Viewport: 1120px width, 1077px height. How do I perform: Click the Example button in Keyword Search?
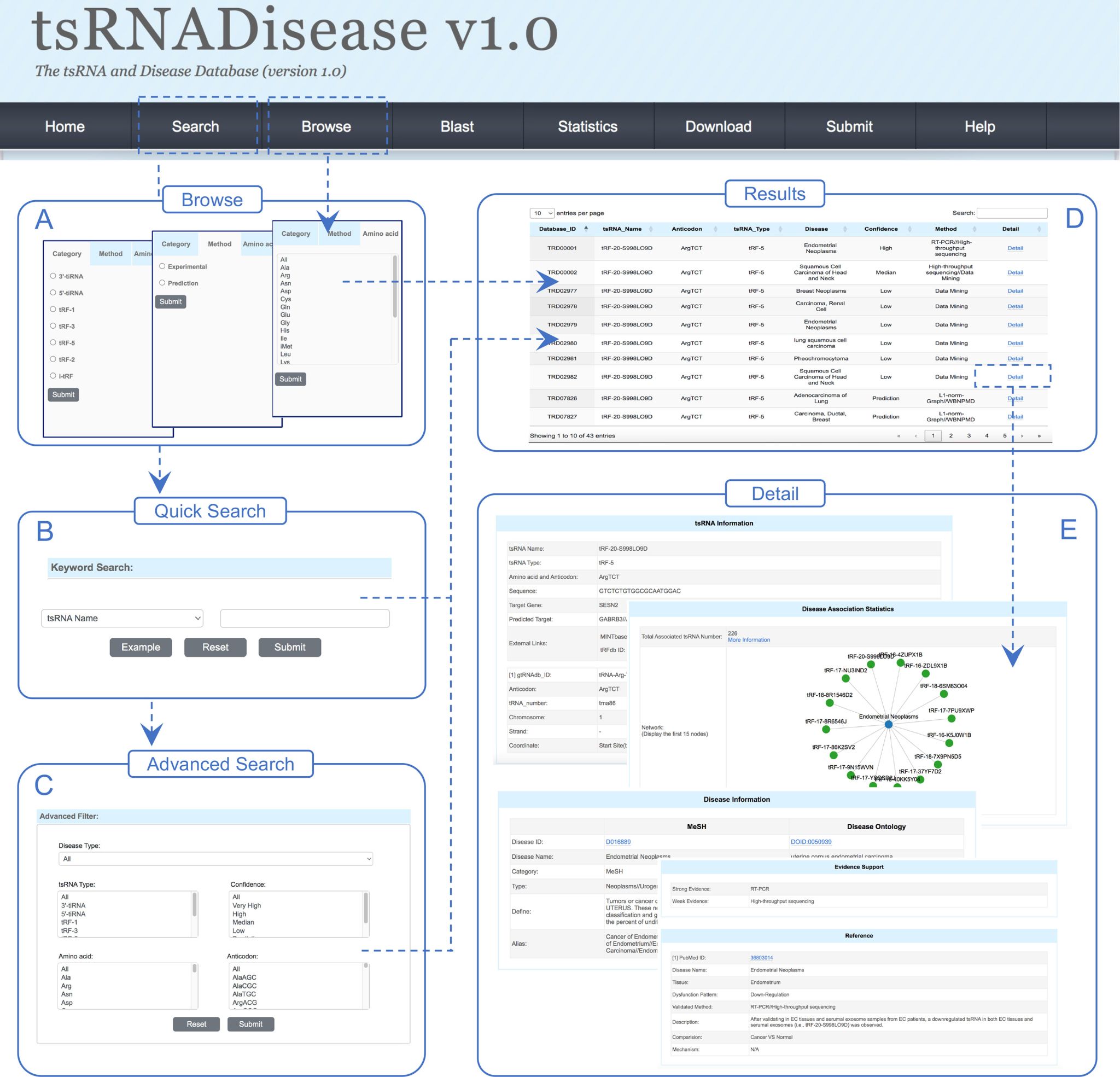pos(141,647)
